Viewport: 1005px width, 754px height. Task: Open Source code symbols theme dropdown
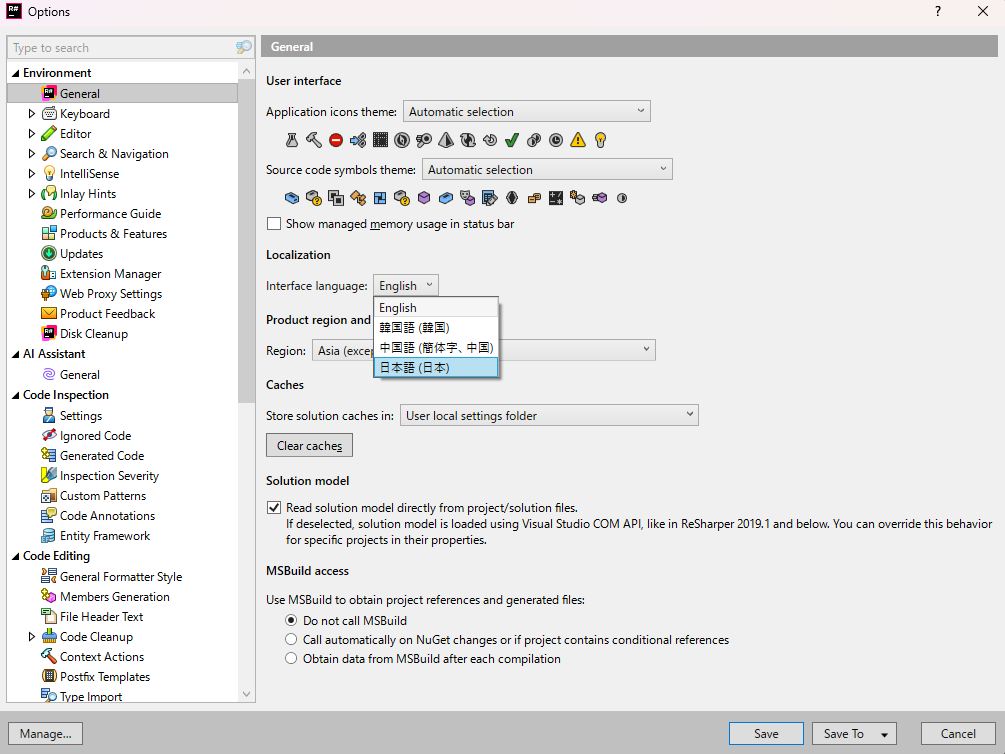(547, 169)
